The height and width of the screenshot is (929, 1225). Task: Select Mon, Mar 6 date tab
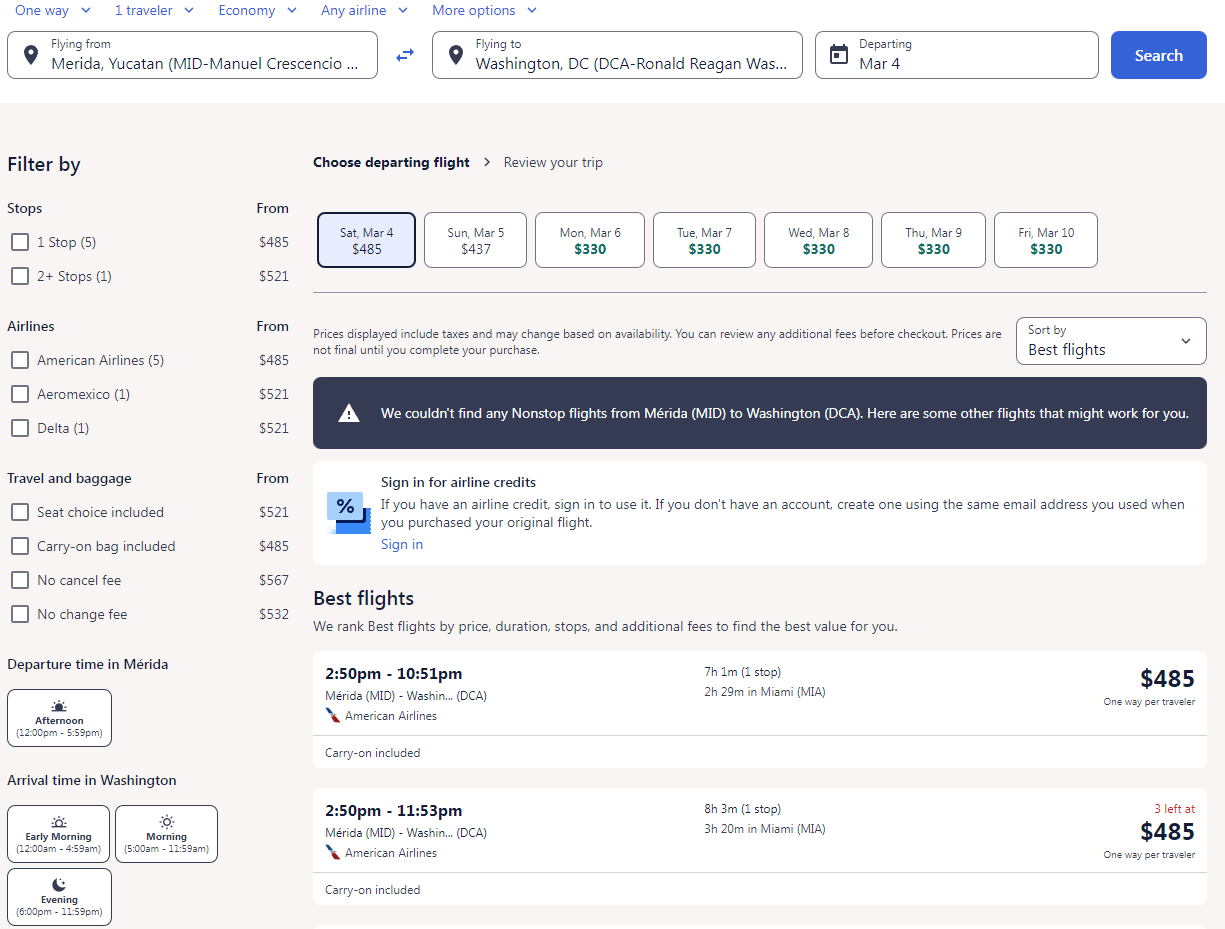tap(590, 240)
